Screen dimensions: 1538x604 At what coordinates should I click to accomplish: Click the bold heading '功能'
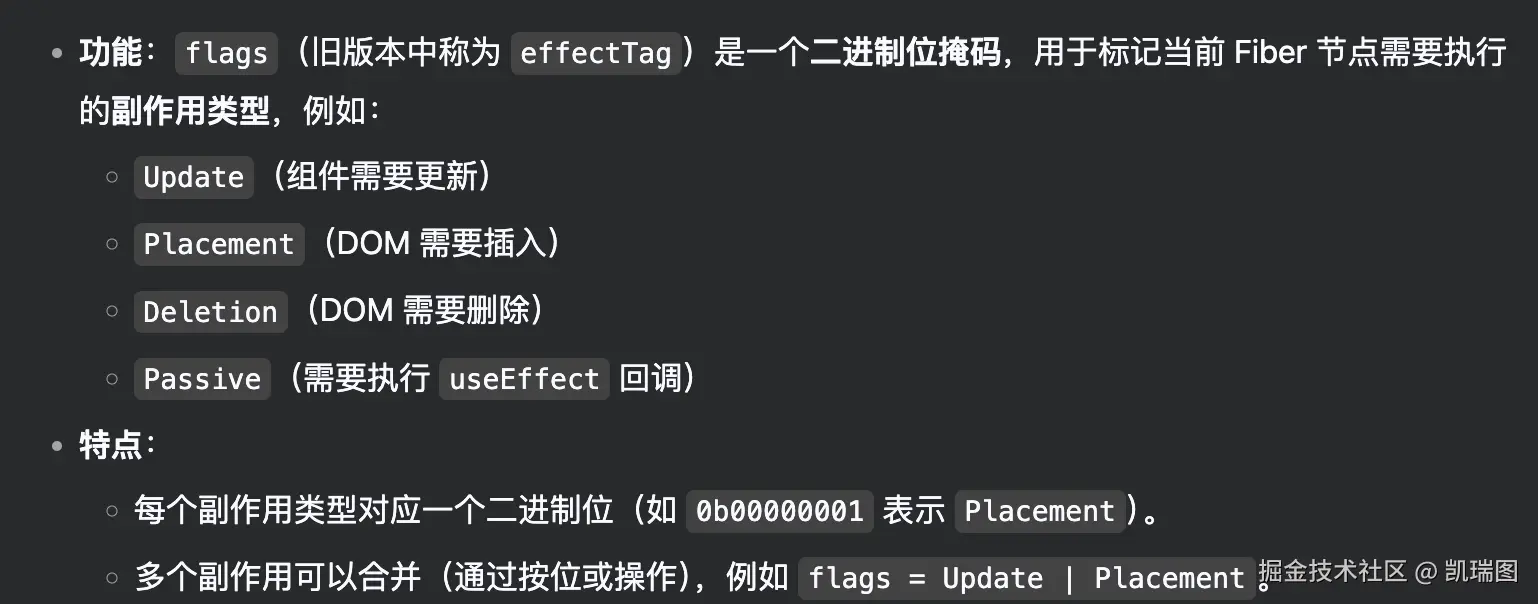tap(110, 52)
